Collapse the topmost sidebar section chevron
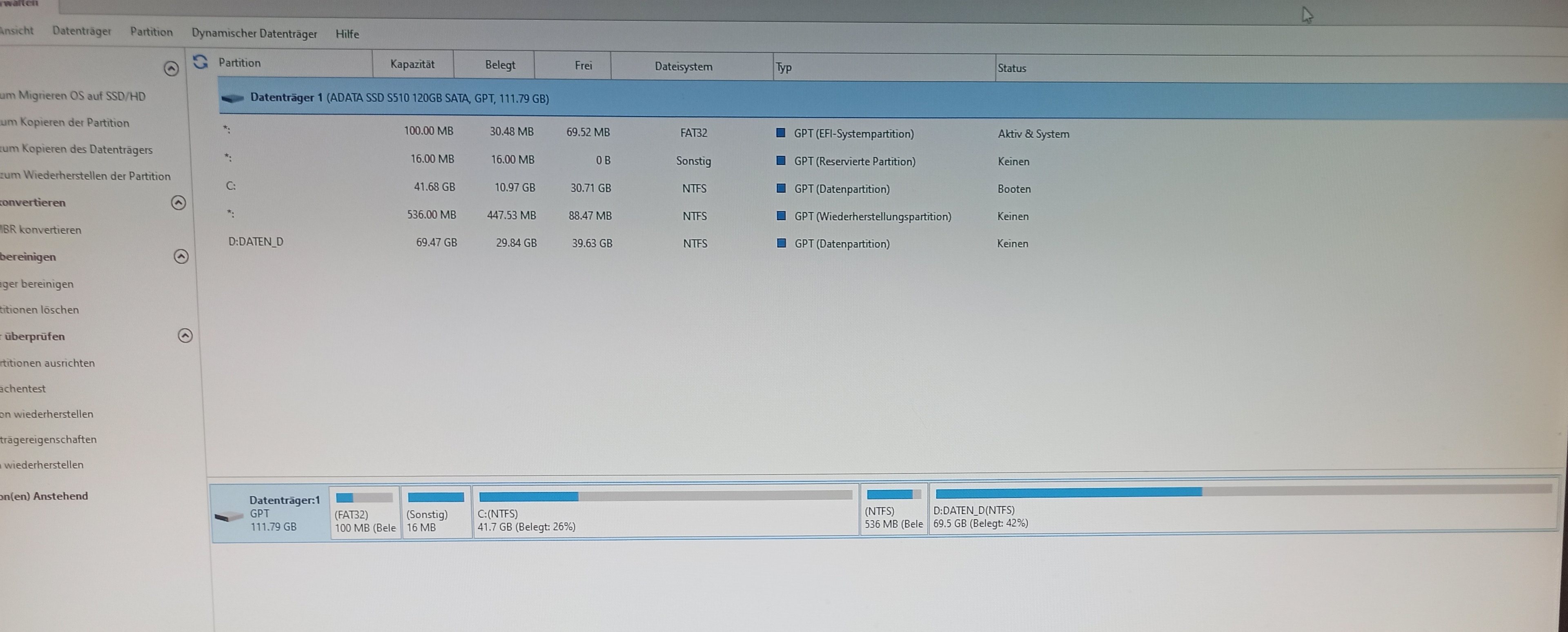The width and height of the screenshot is (1568, 632). click(171, 68)
